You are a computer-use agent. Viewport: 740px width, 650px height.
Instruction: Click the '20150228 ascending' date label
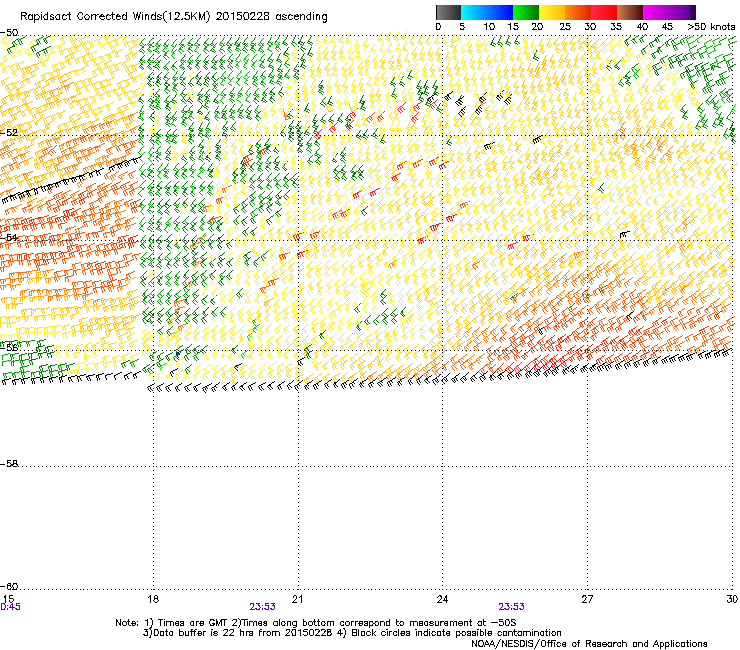271,17
